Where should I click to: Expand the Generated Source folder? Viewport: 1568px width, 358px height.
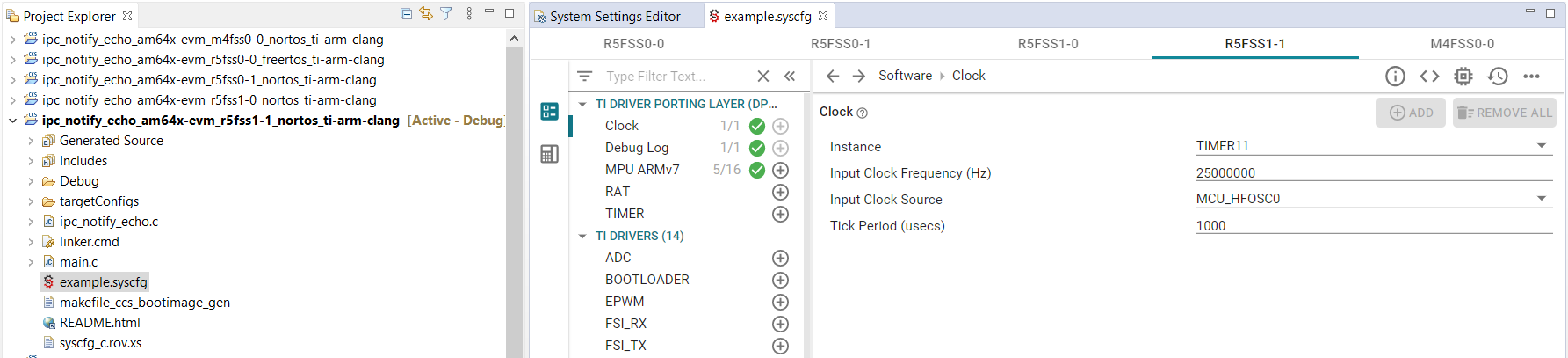pos(31,141)
